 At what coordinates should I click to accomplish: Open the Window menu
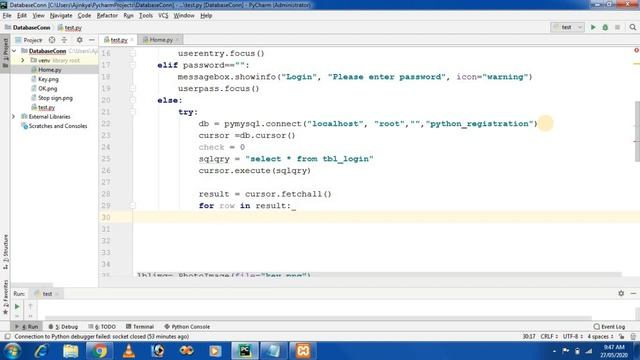click(x=184, y=16)
